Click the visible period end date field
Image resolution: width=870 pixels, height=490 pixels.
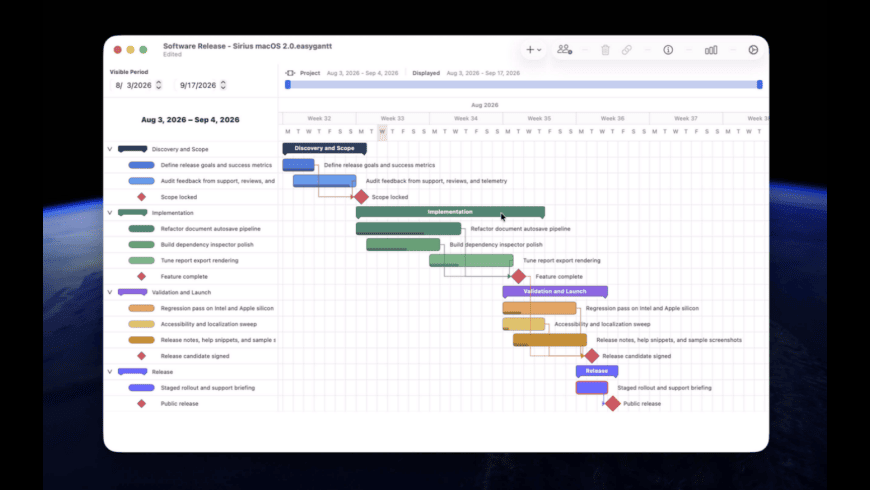[198, 85]
